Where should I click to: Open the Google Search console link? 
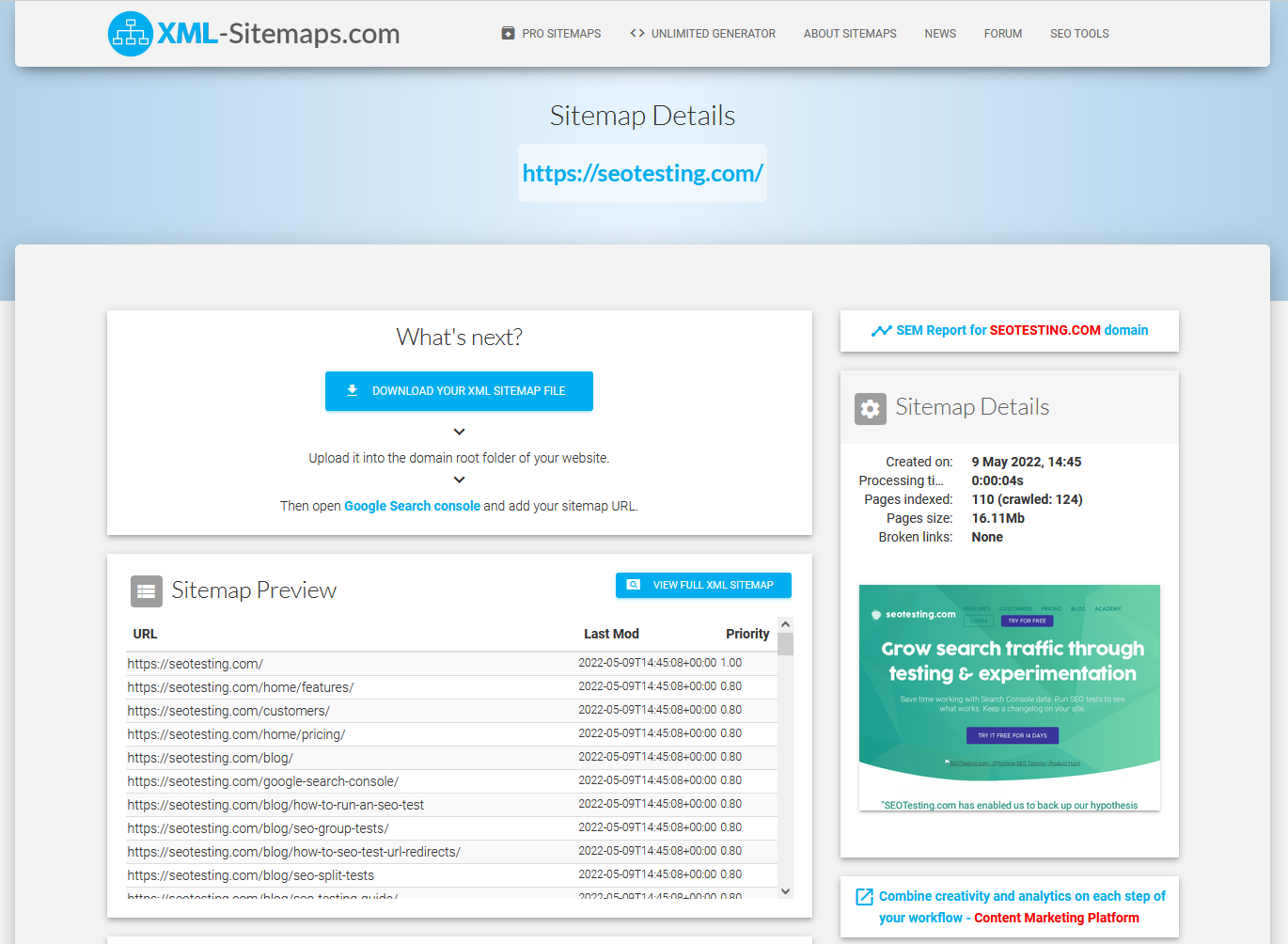pos(412,506)
